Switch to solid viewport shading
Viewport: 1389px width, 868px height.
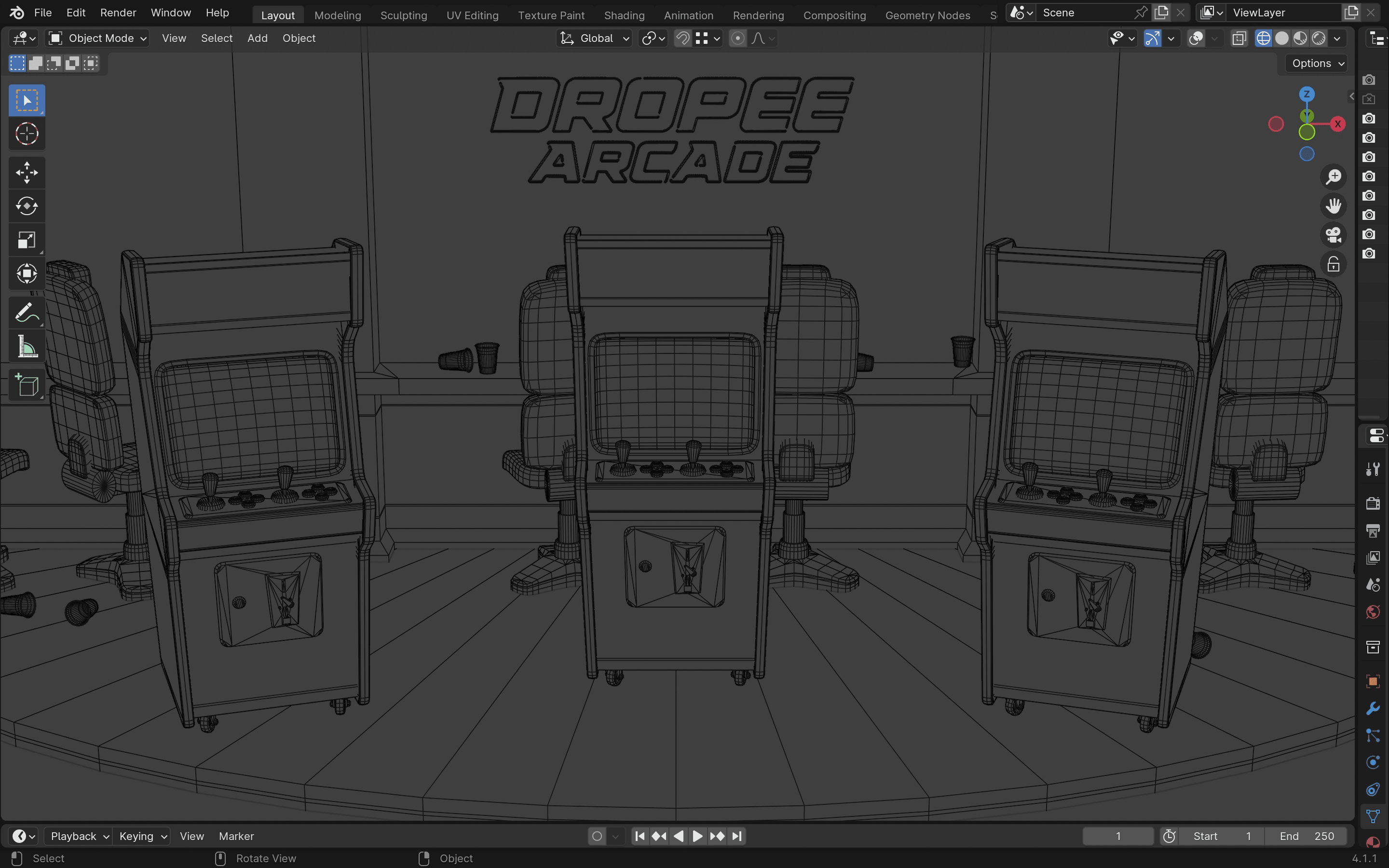(x=1281, y=39)
